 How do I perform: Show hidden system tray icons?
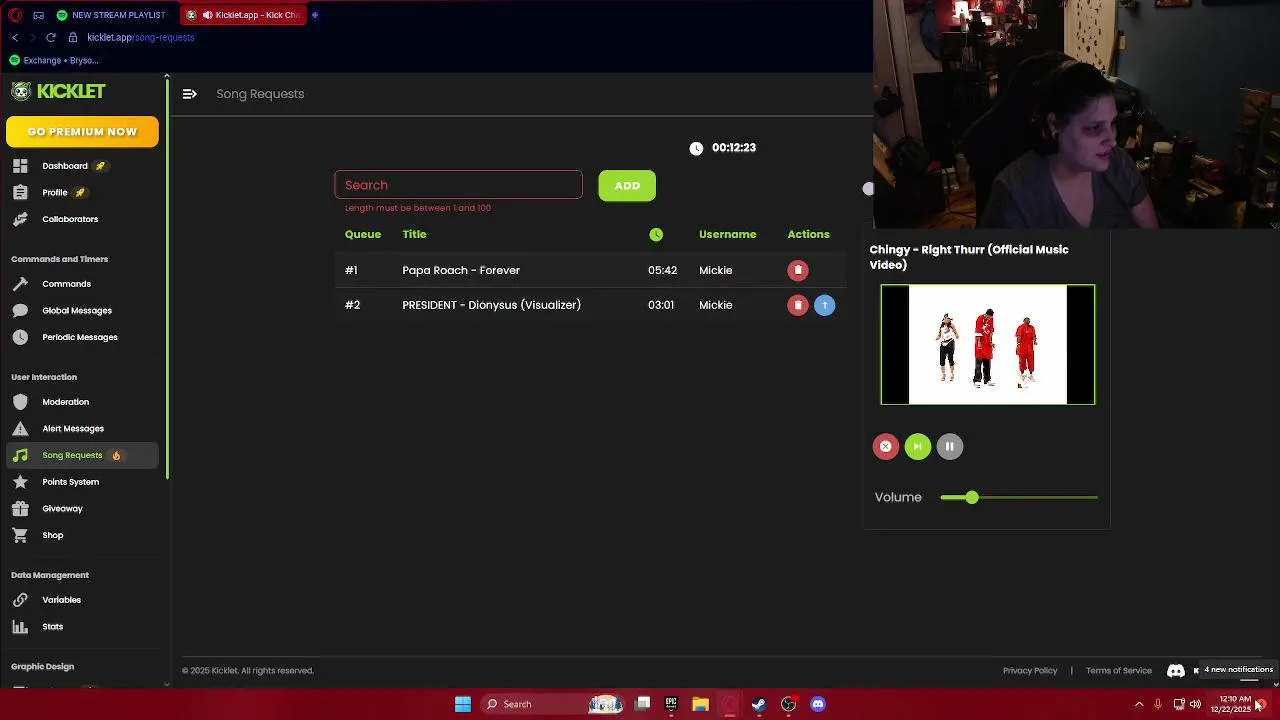coord(1138,704)
